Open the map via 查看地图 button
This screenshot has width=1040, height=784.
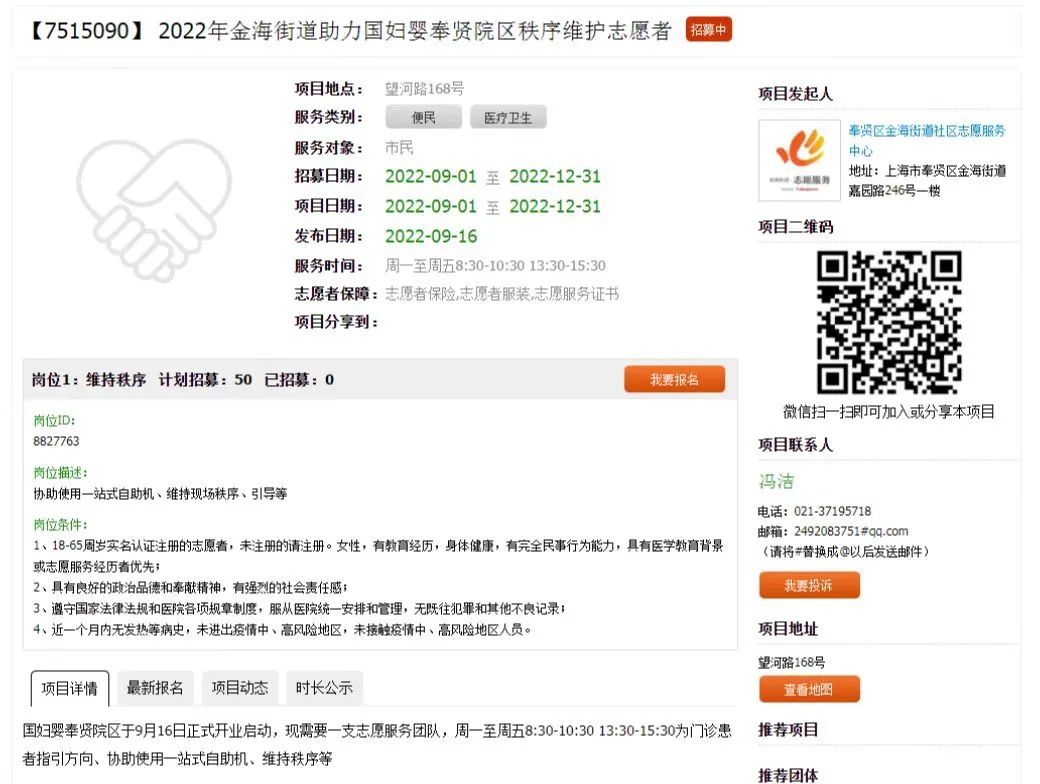click(809, 689)
